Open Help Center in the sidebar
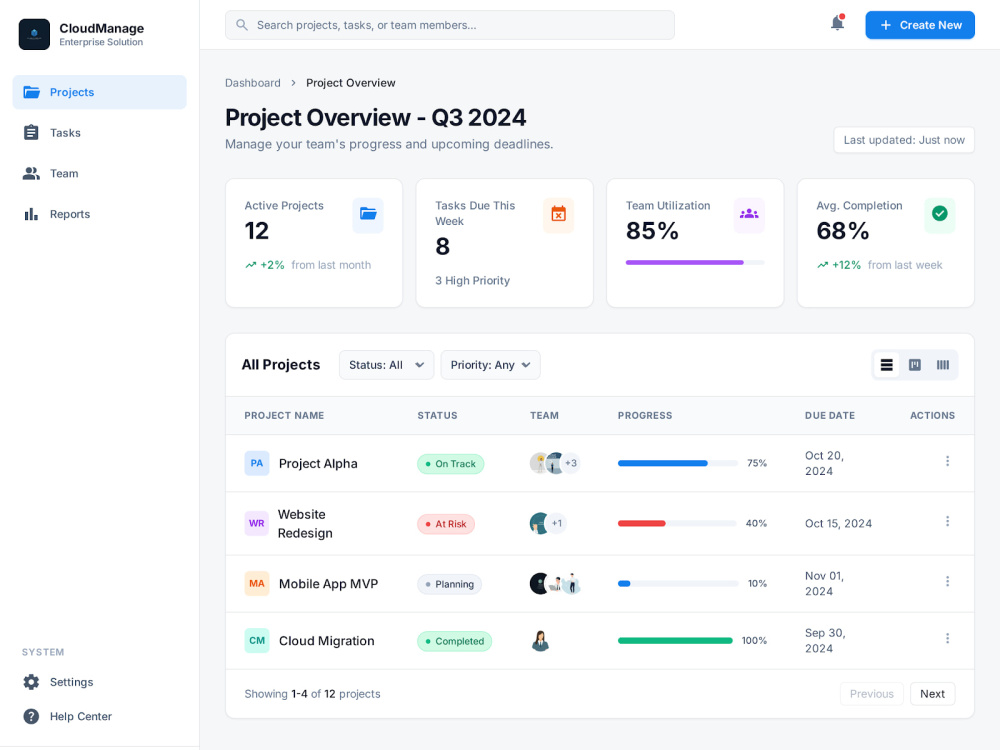This screenshot has width=1000, height=750. 99,716
